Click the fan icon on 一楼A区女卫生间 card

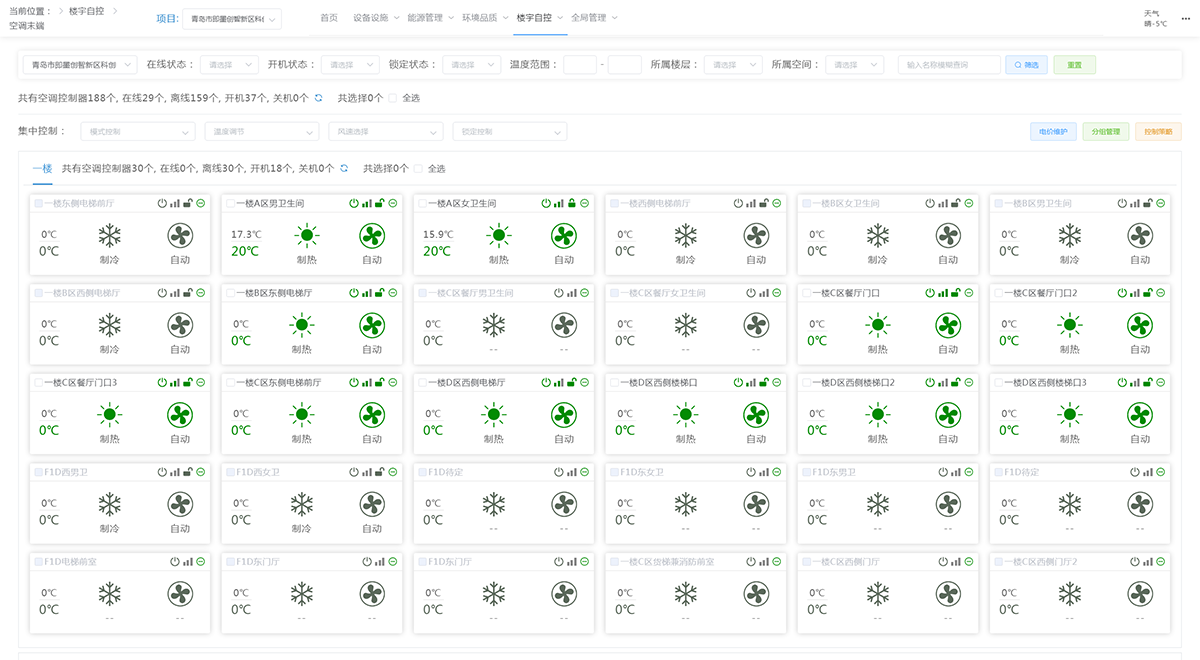[x=564, y=236]
